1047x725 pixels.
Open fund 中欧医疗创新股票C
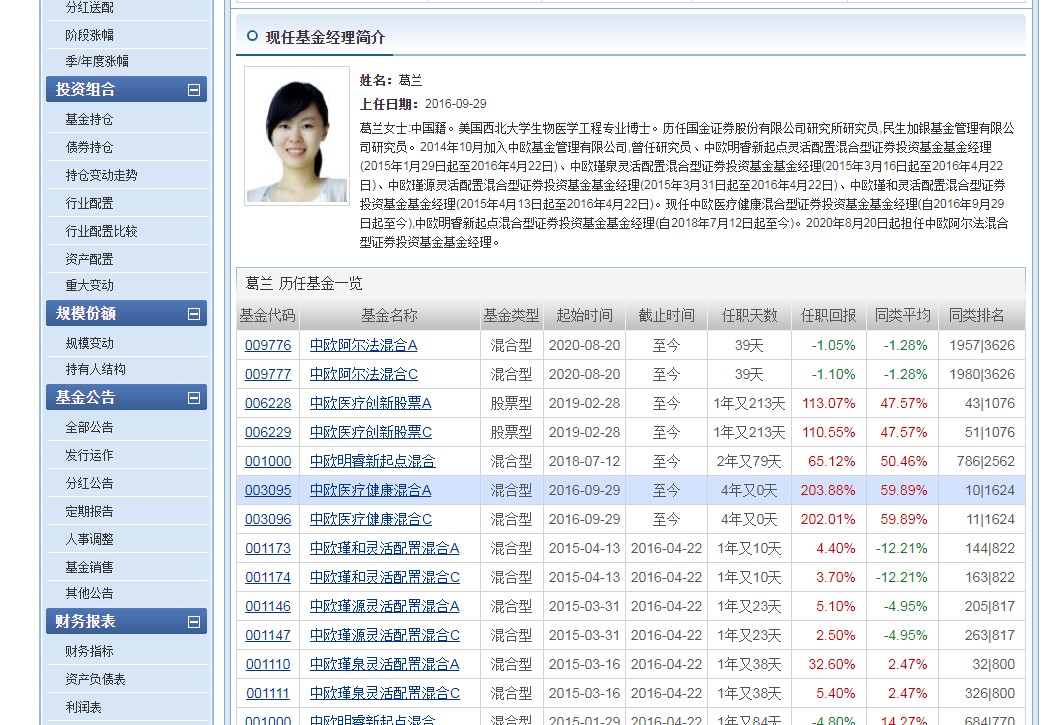pos(371,433)
